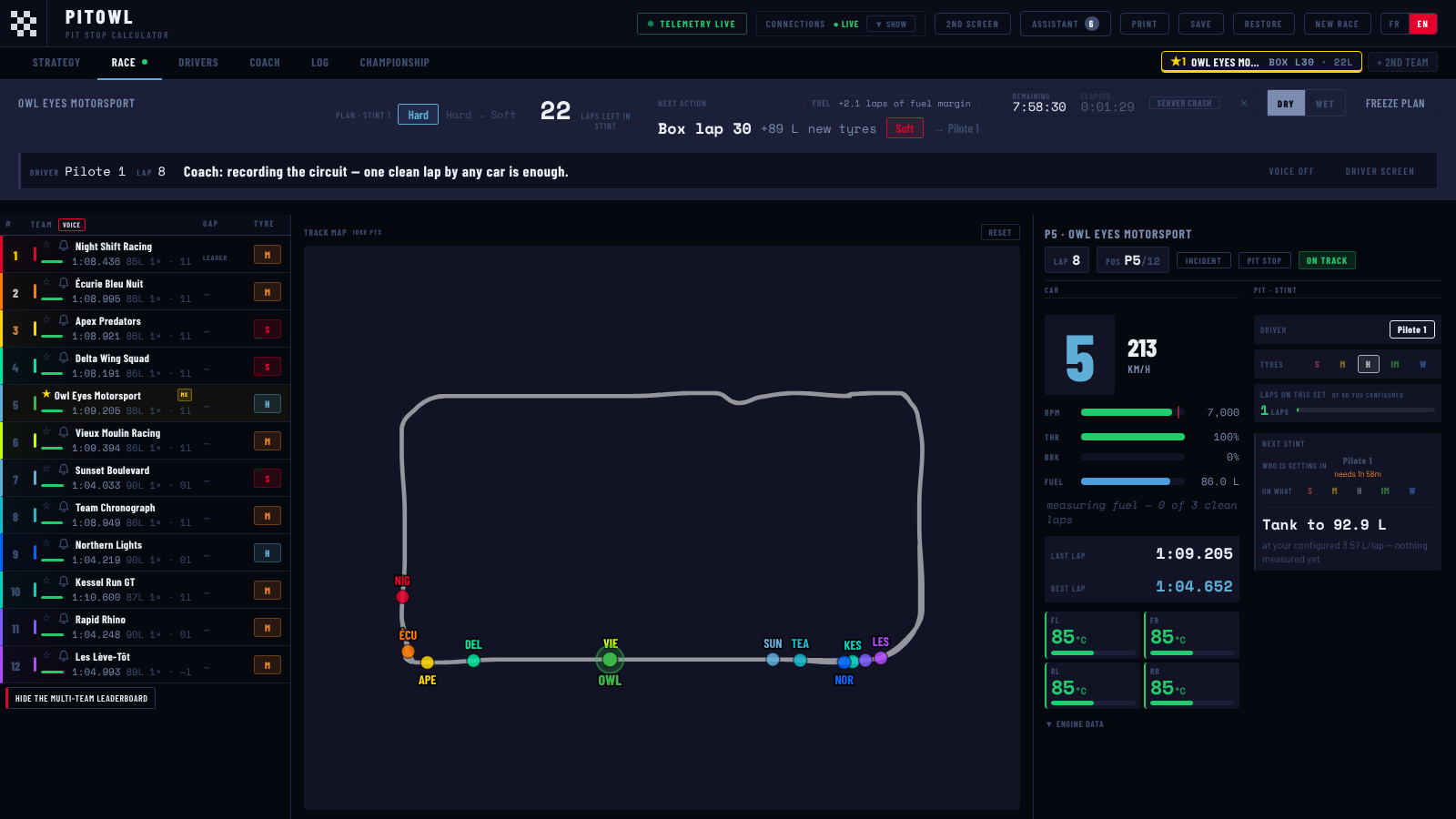
Task: Click the bell icon for Rapid Rhino
Action: (64, 619)
